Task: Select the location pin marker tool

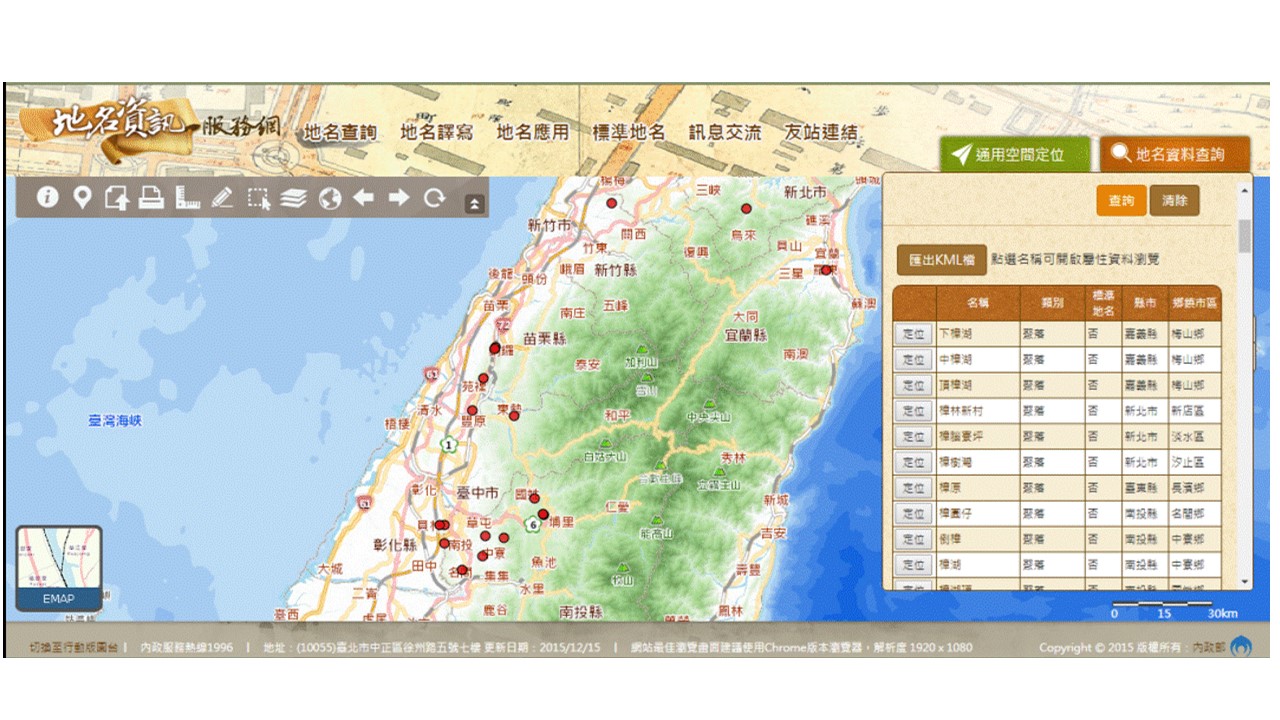Action: point(83,198)
